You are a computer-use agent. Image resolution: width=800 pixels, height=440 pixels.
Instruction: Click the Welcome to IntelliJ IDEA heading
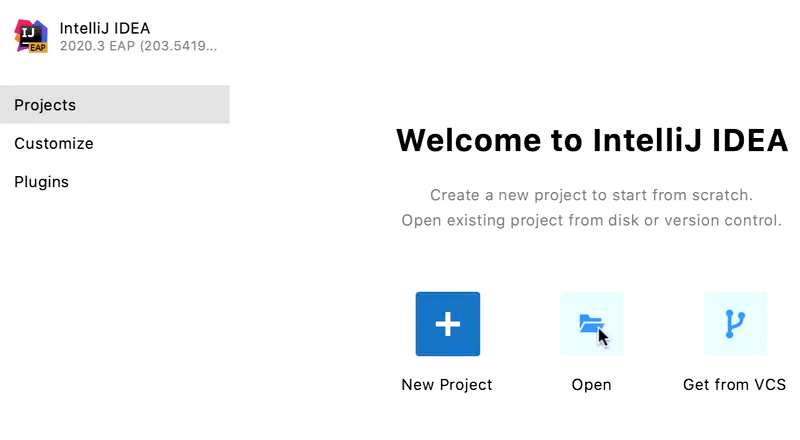[x=591, y=141]
